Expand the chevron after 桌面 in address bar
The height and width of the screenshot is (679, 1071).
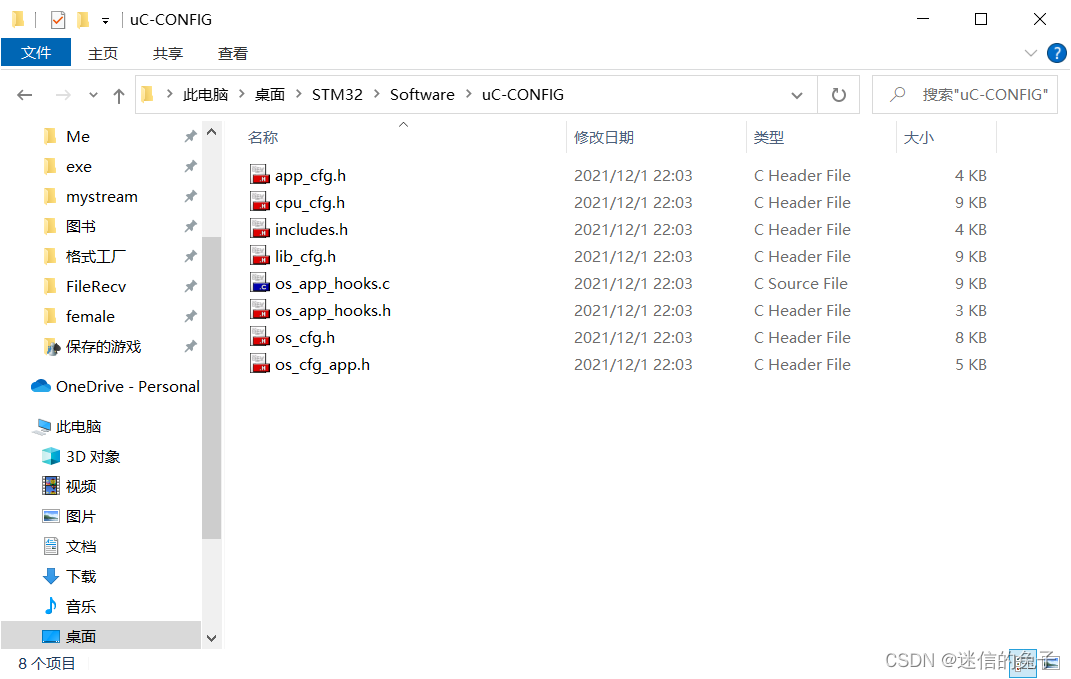[x=298, y=94]
